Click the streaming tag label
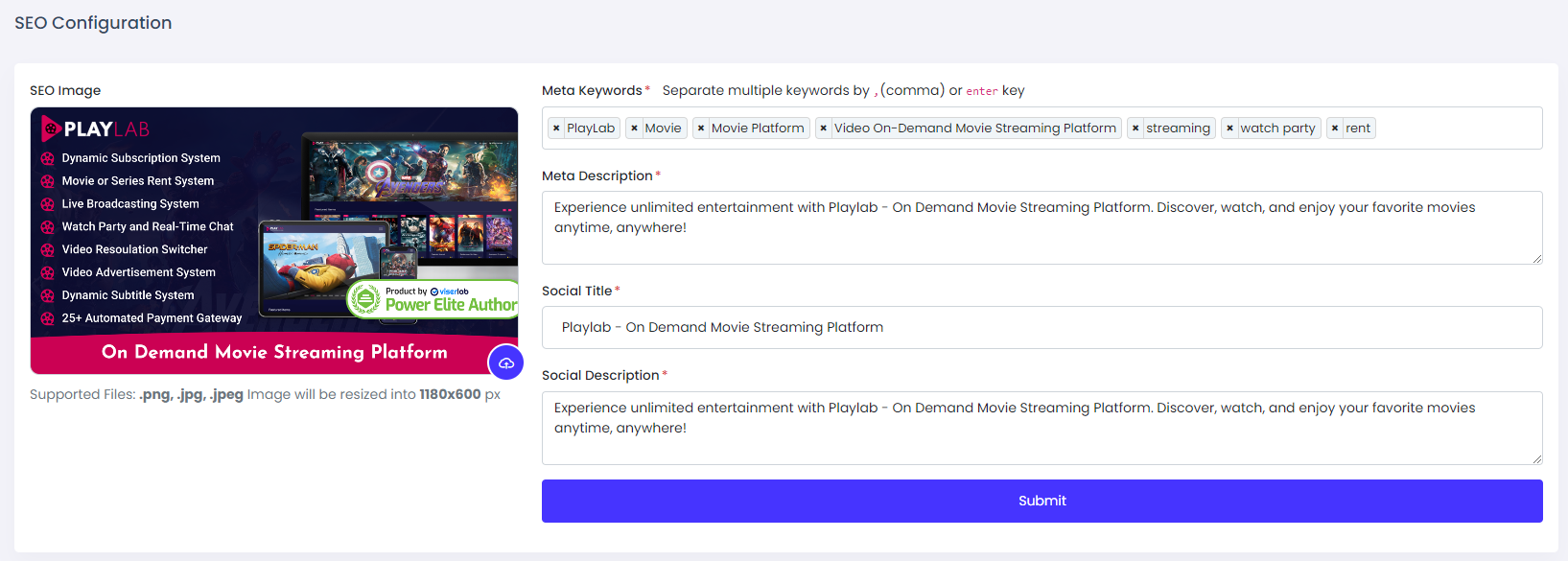This screenshot has width=1568, height=561. click(x=1178, y=129)
